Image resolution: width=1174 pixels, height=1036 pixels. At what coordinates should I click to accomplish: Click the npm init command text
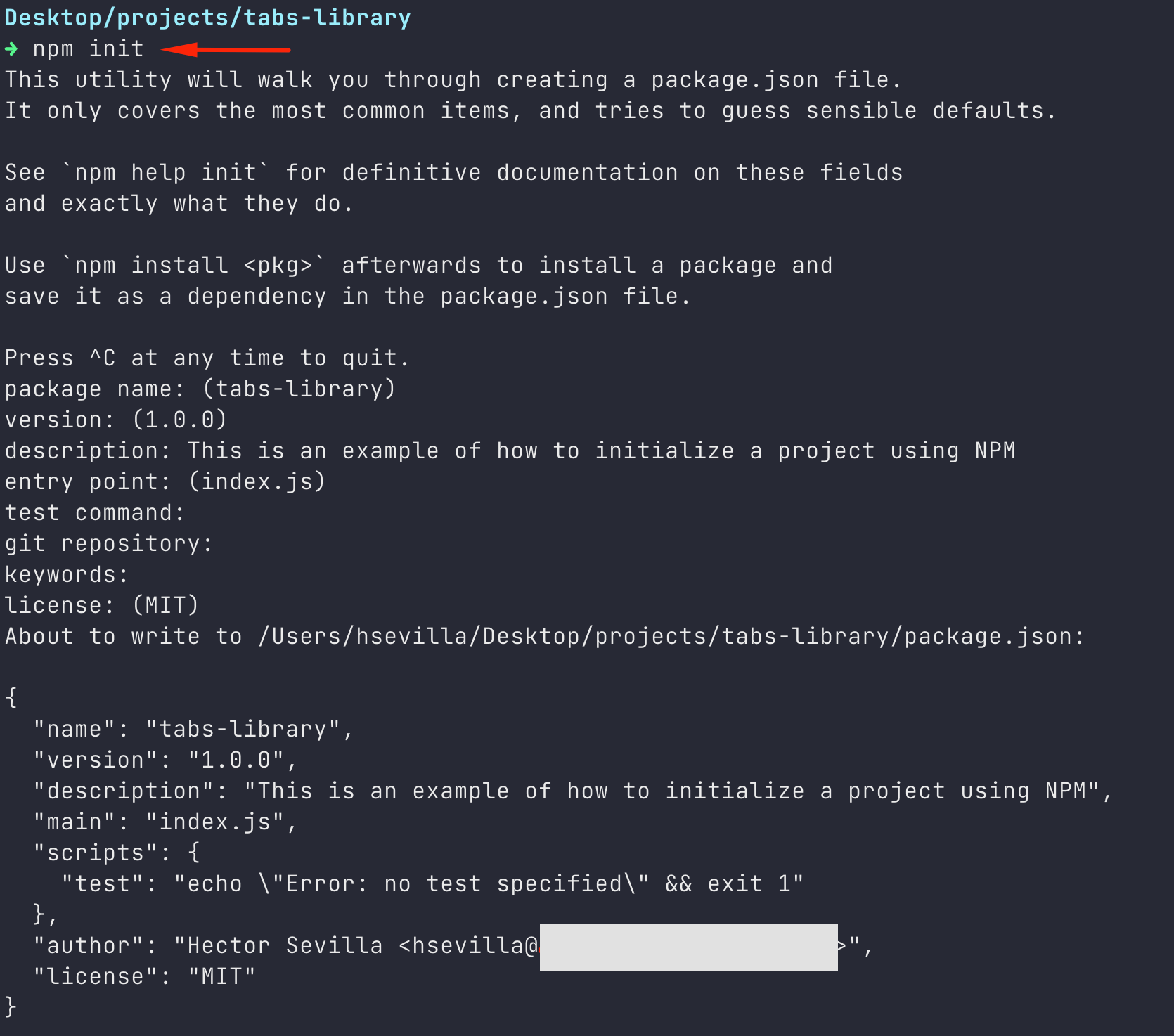88,49
